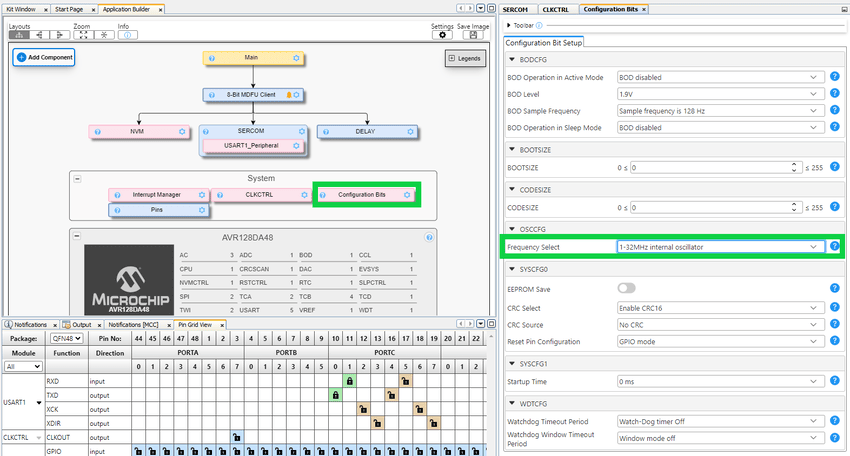The width and height of the screenshot is (850, 456).
Task: Click the zoom fit-to-screen icon
Action: [x=83, y=35]
